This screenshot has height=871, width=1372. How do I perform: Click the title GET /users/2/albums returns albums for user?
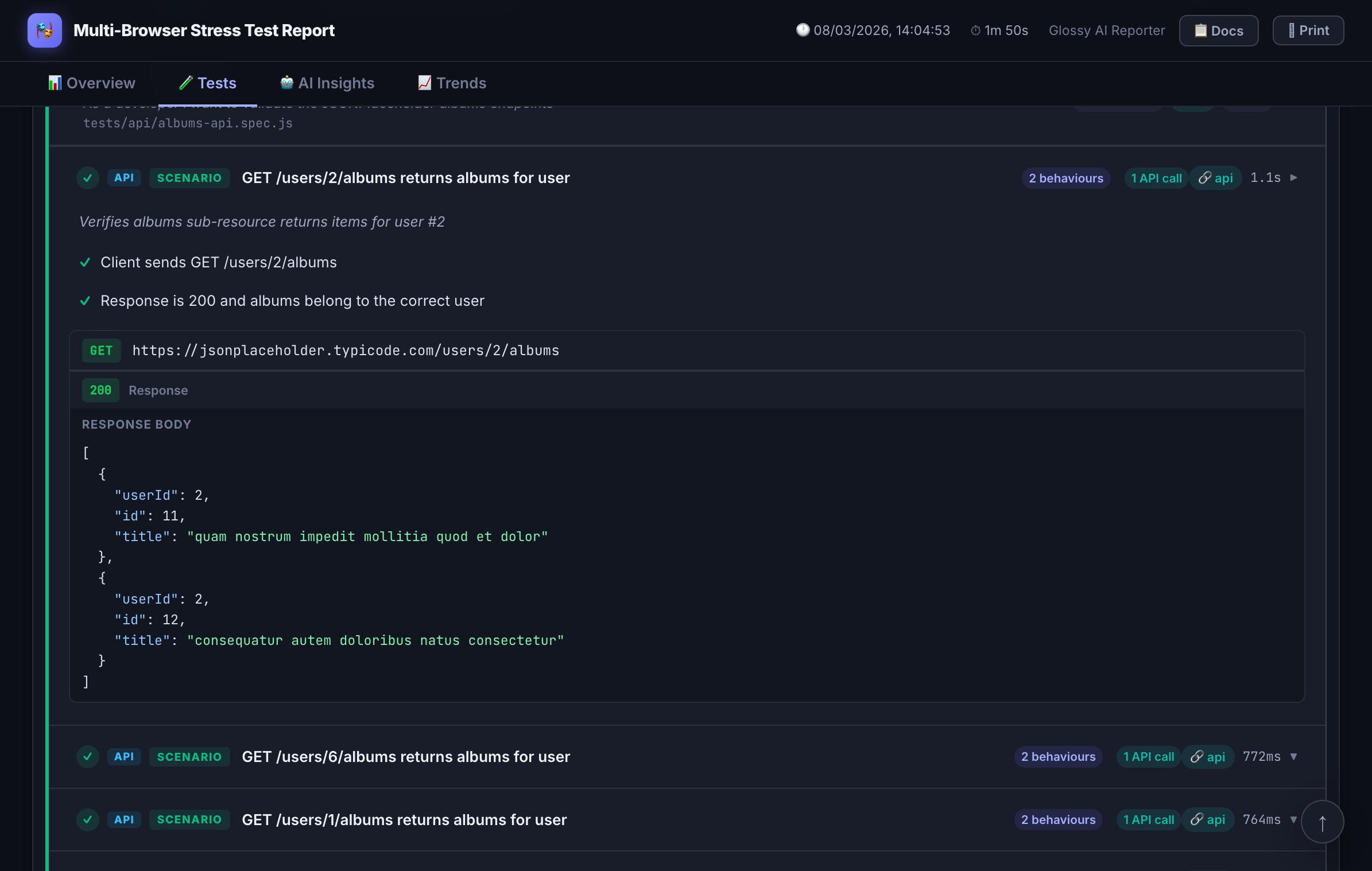point(406,178)
